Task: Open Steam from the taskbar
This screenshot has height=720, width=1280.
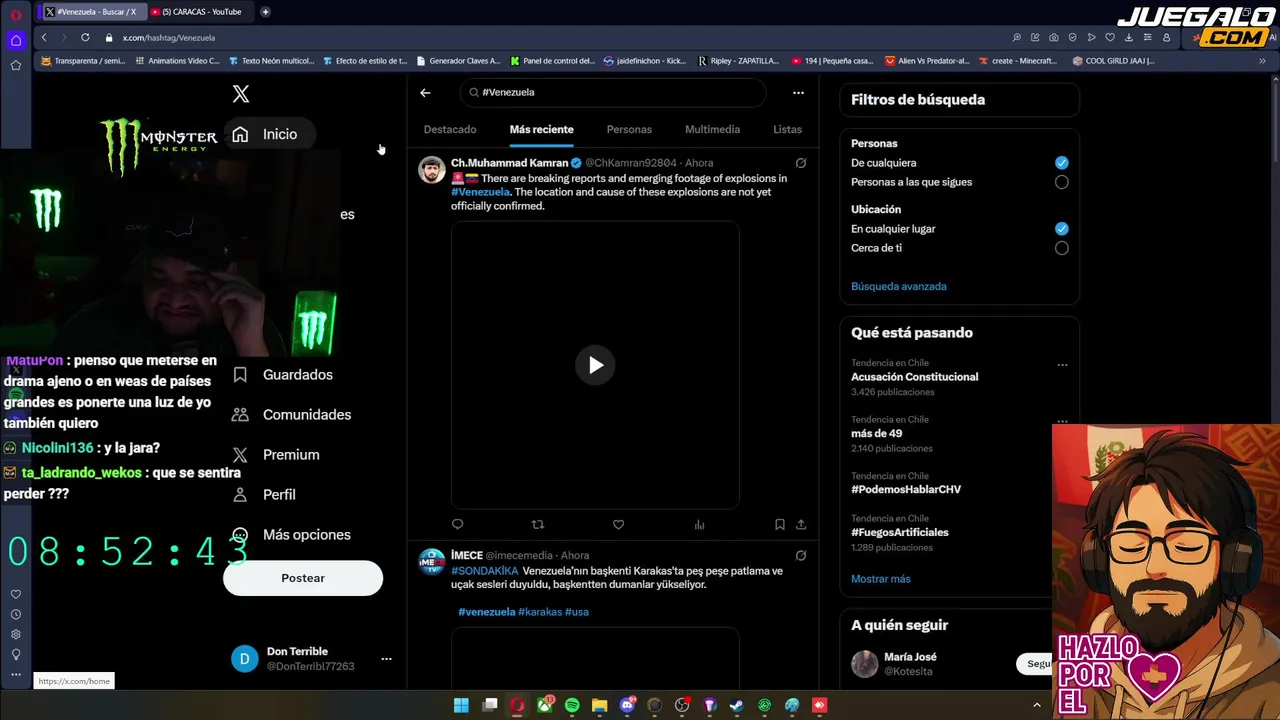Action: (737, 705)
